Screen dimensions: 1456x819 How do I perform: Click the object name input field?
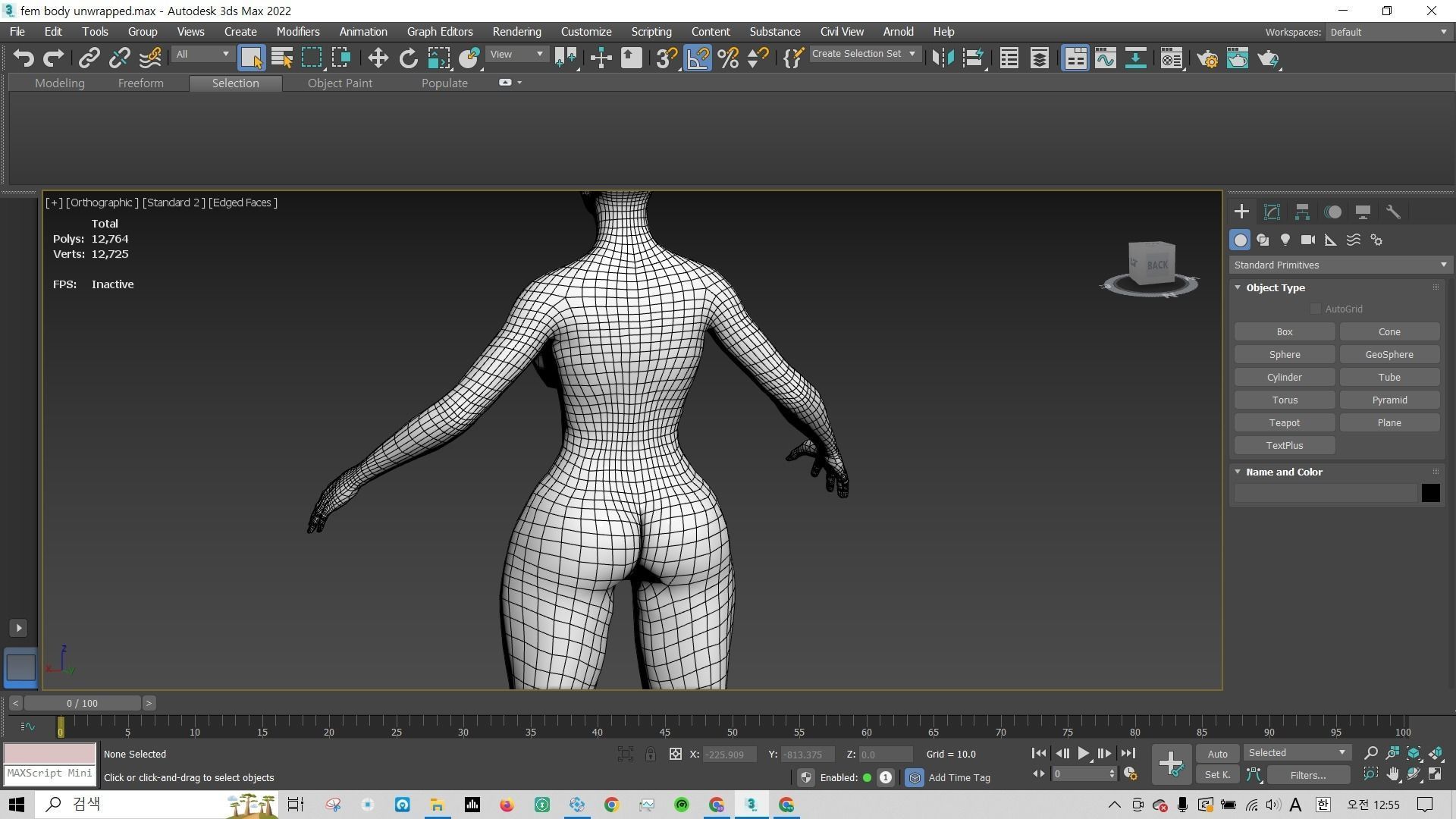pos(1325,493)
